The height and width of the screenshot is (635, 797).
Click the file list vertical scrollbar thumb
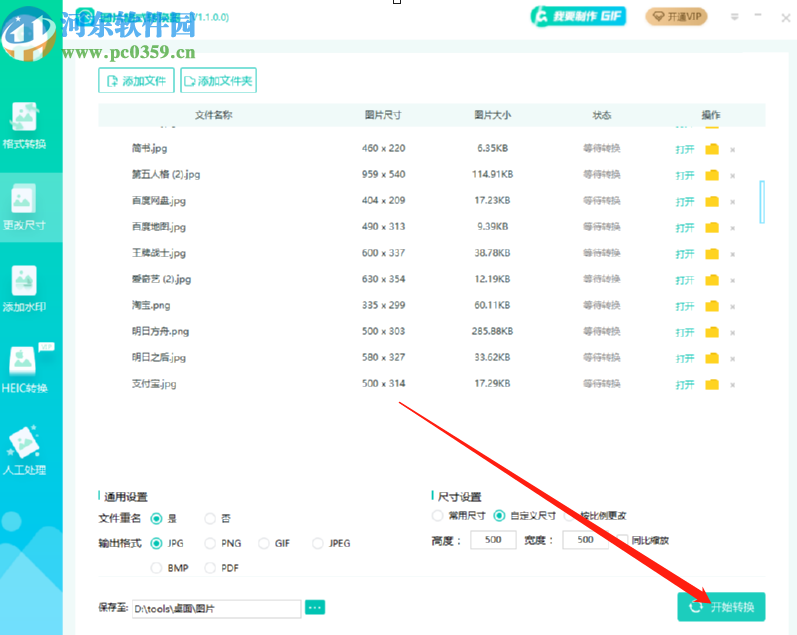762,202
